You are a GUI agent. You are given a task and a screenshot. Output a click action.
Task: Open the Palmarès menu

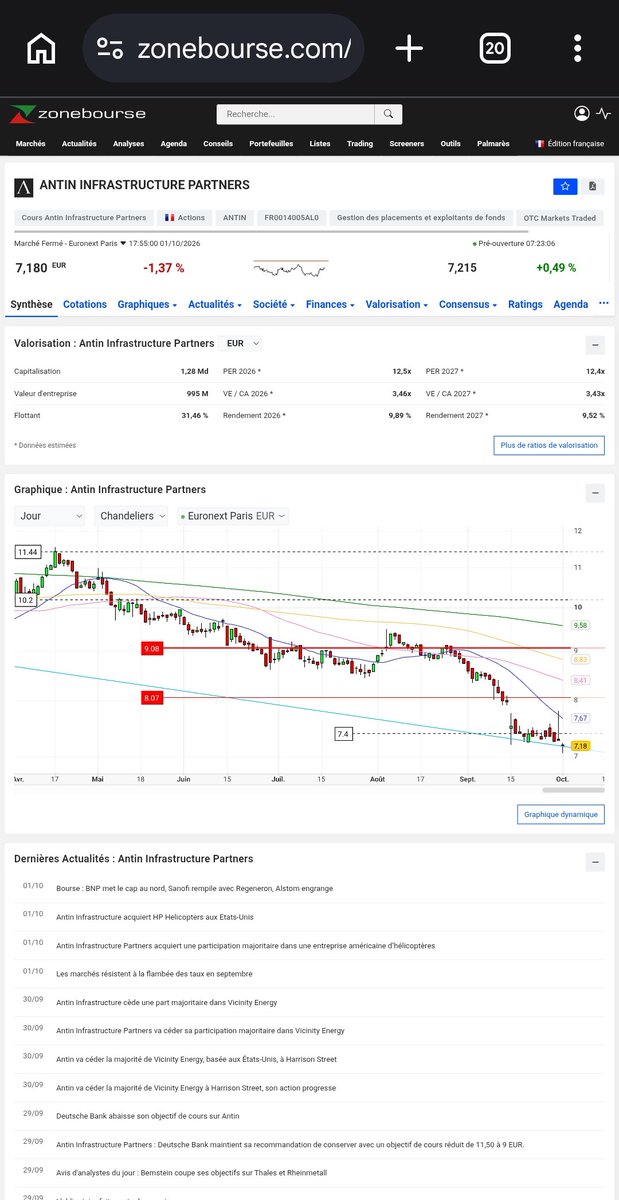pos(492,144)
